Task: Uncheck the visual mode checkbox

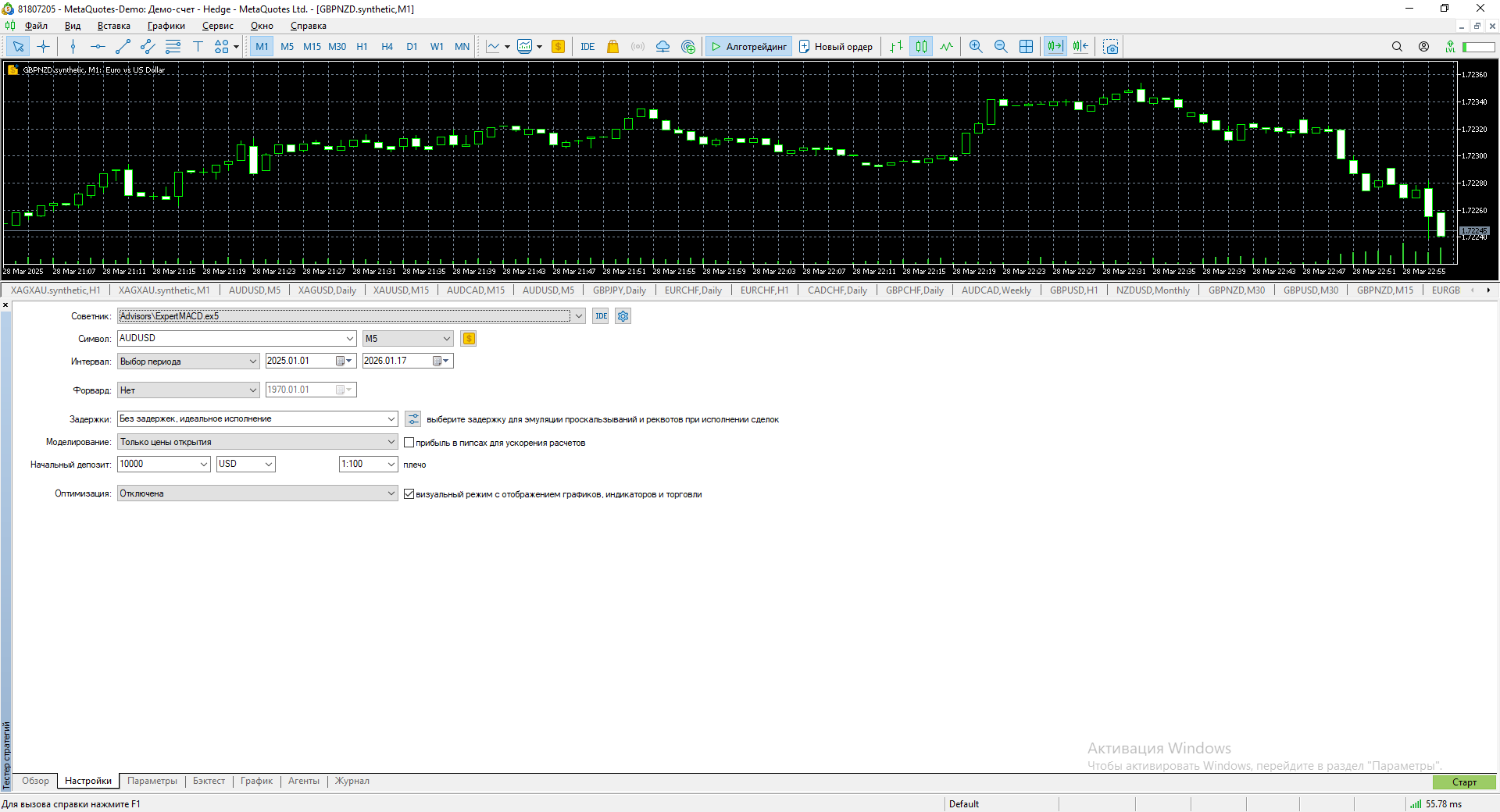Action: (409, 494)
